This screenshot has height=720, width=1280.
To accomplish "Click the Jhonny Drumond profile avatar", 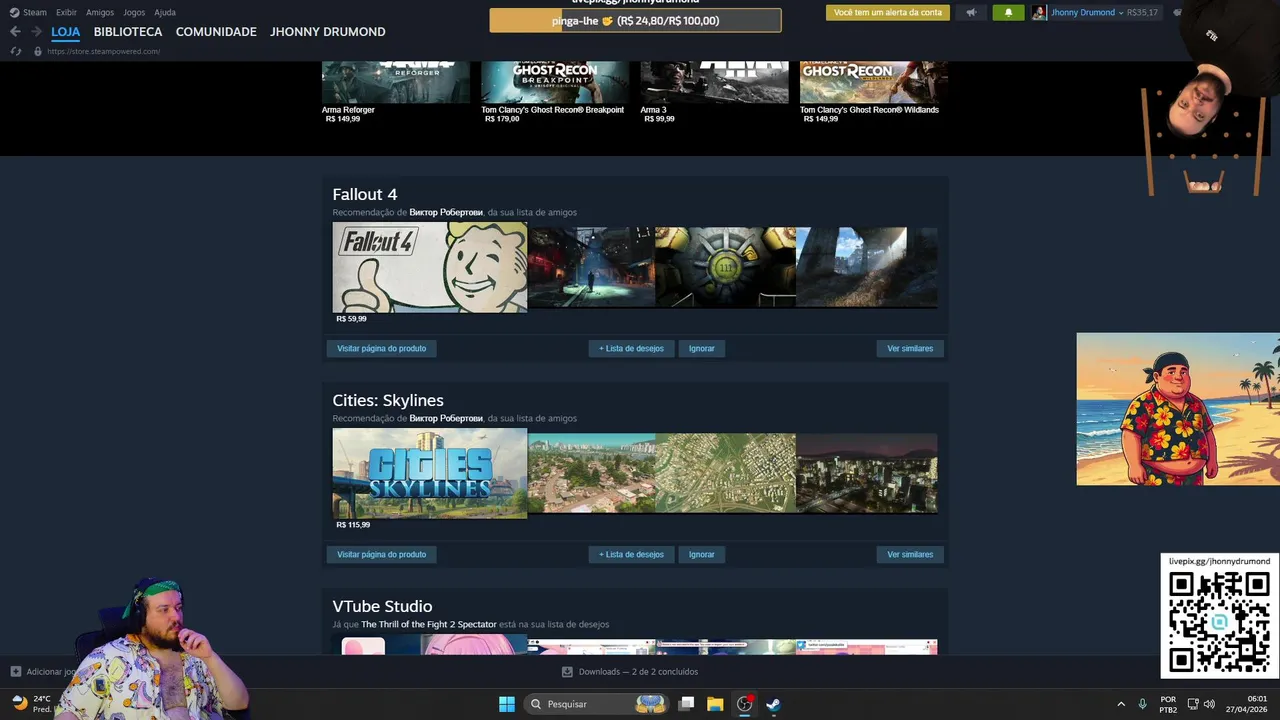I will (x=1040, y=13).
